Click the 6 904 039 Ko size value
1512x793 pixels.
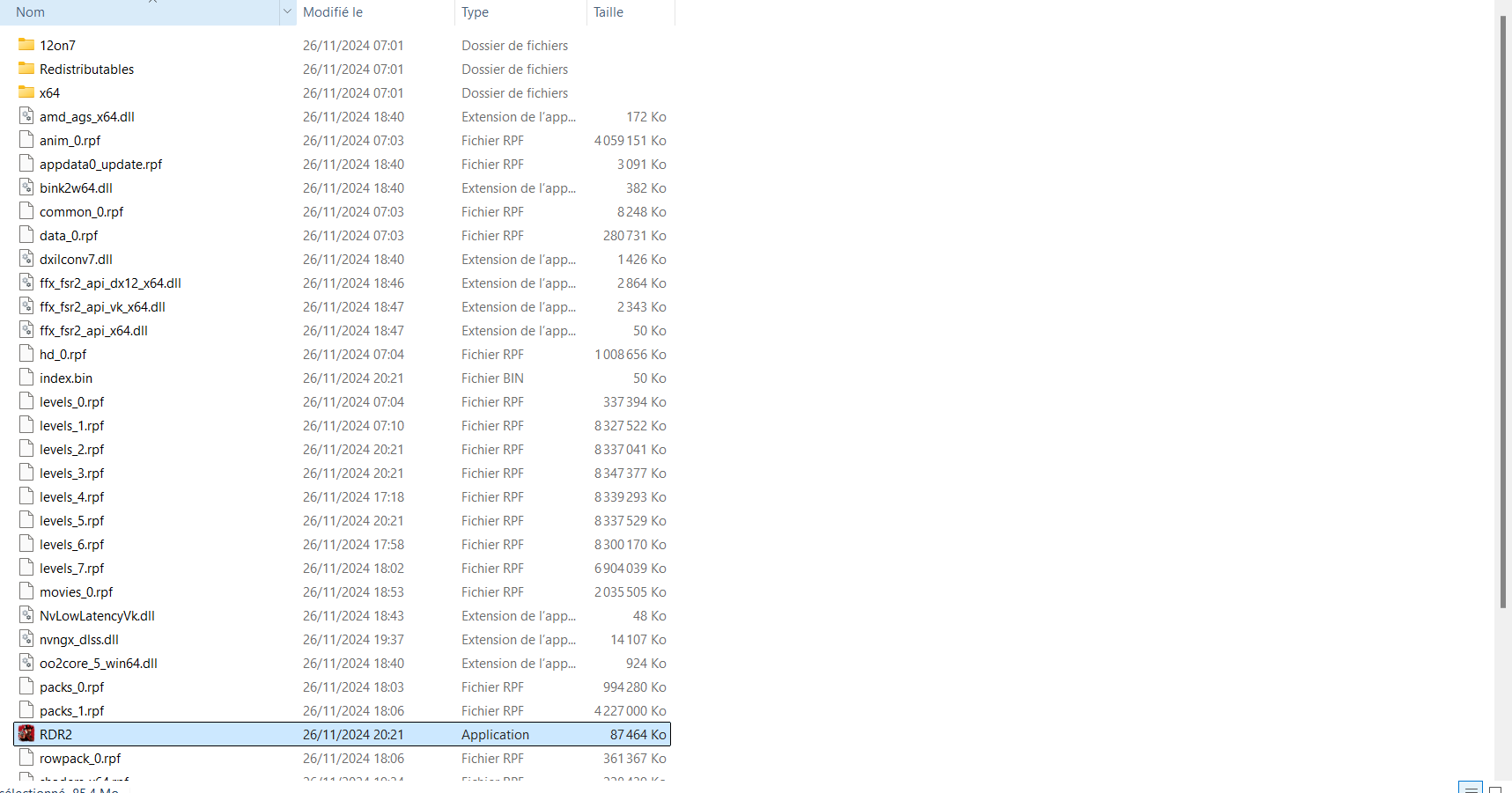tap(630, 568)
